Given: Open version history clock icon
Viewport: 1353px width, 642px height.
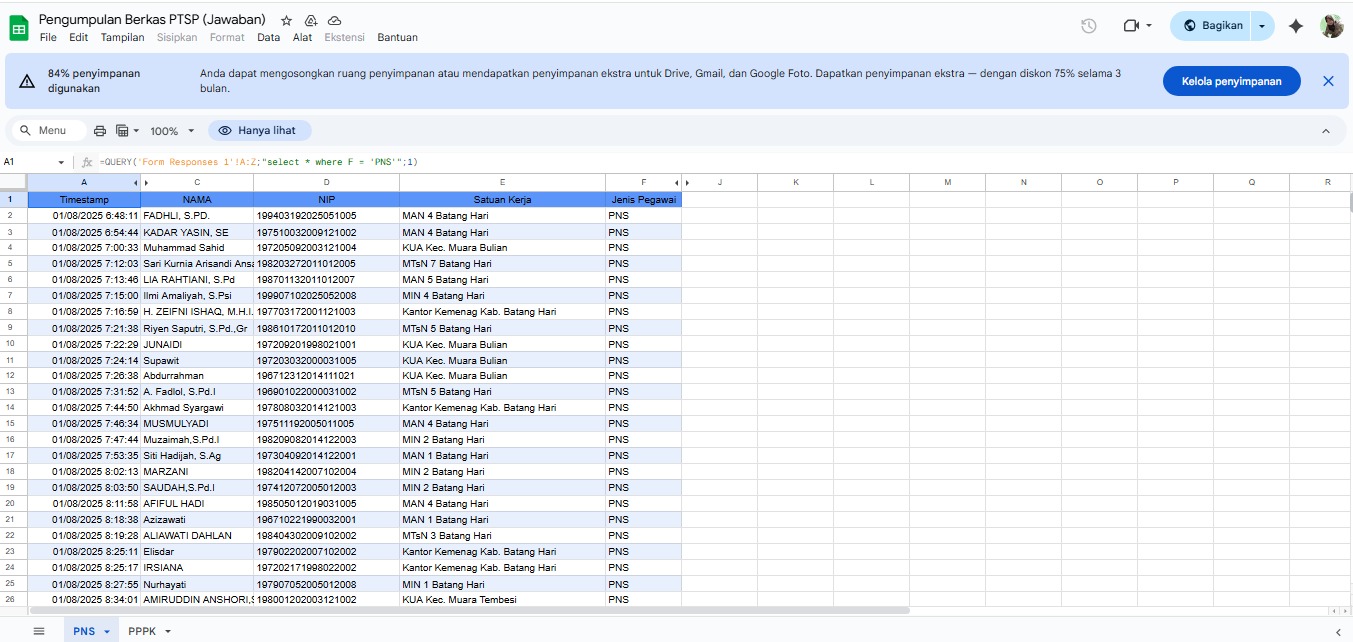Looking at the screenshot, I should [1089, 26].
